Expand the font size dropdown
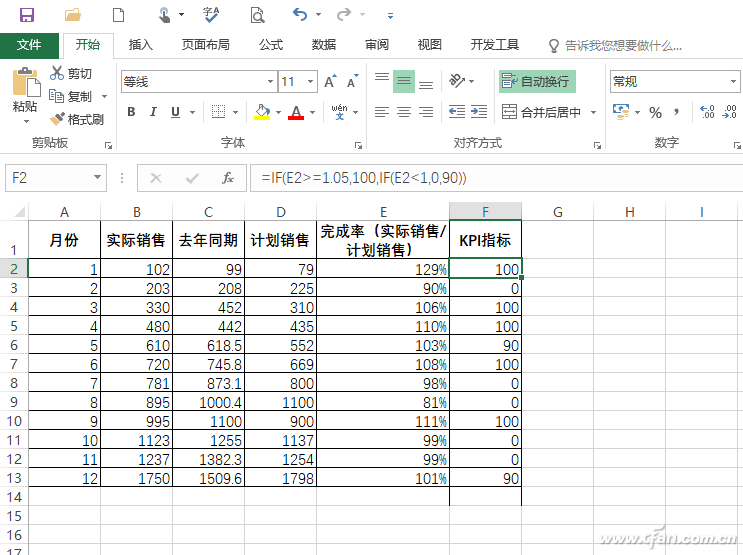Image resolution: width=743 pixels, height=555 pixels. [x=314, y=82]
